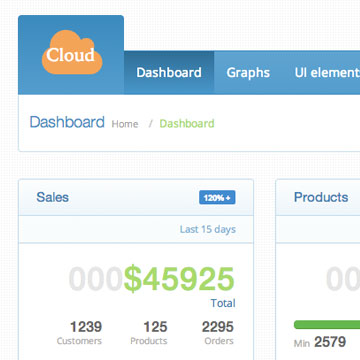Click the green Products progress bar
Image resolution: width=360 pixels, height=360 pixels.
click(x=327, y=325)
